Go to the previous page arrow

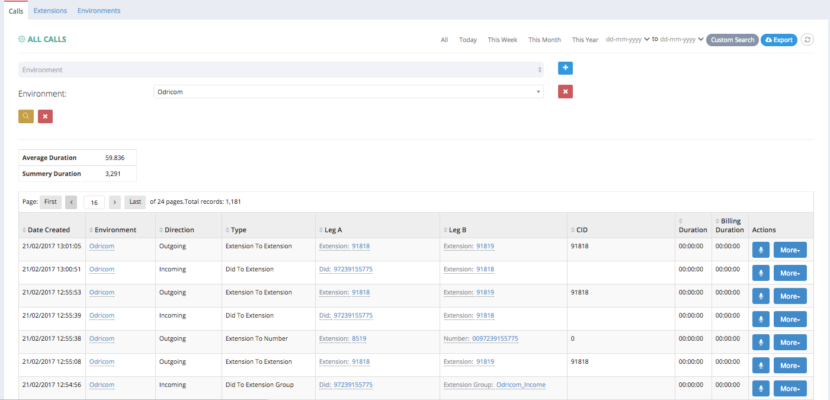click(x=71, y=202)
